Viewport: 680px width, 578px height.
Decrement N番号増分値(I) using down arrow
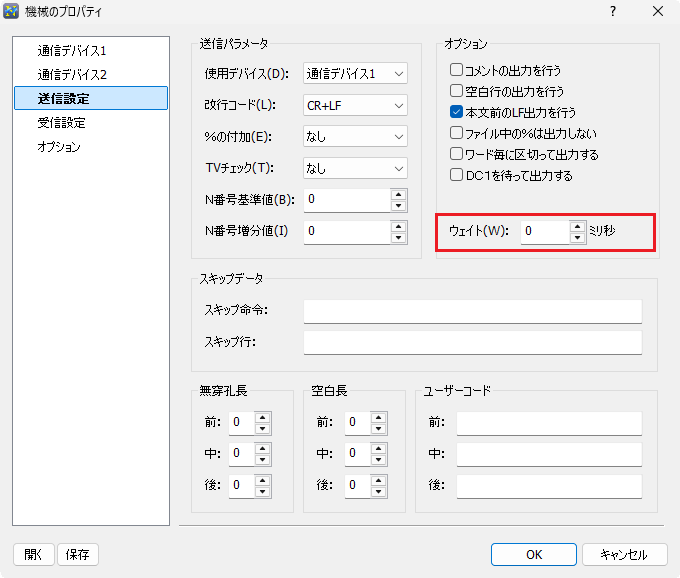pyautogui.click(x=399, y=238)
